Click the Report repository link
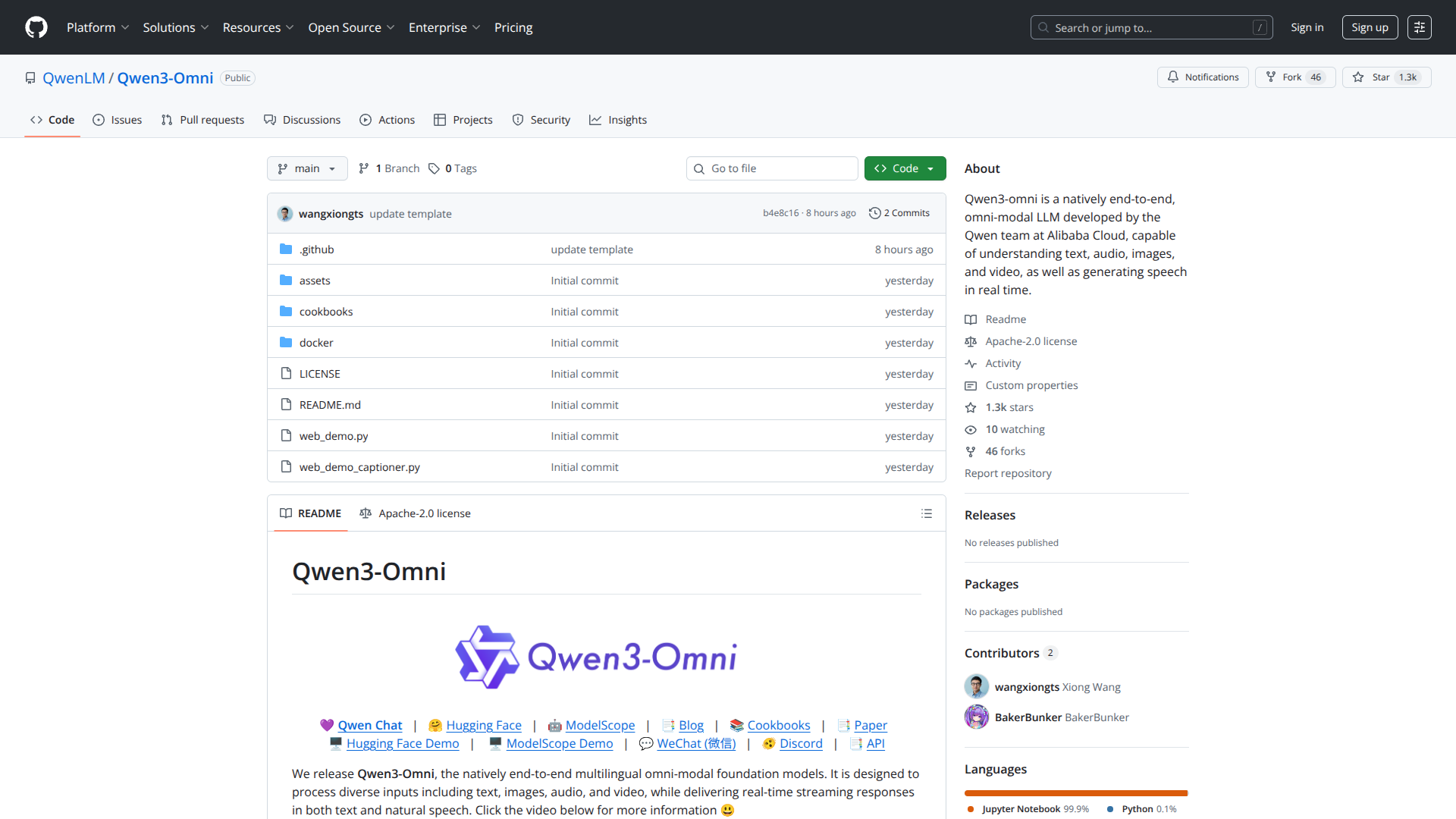The width and height of the screenshot is (1456, 819). 1008,473
